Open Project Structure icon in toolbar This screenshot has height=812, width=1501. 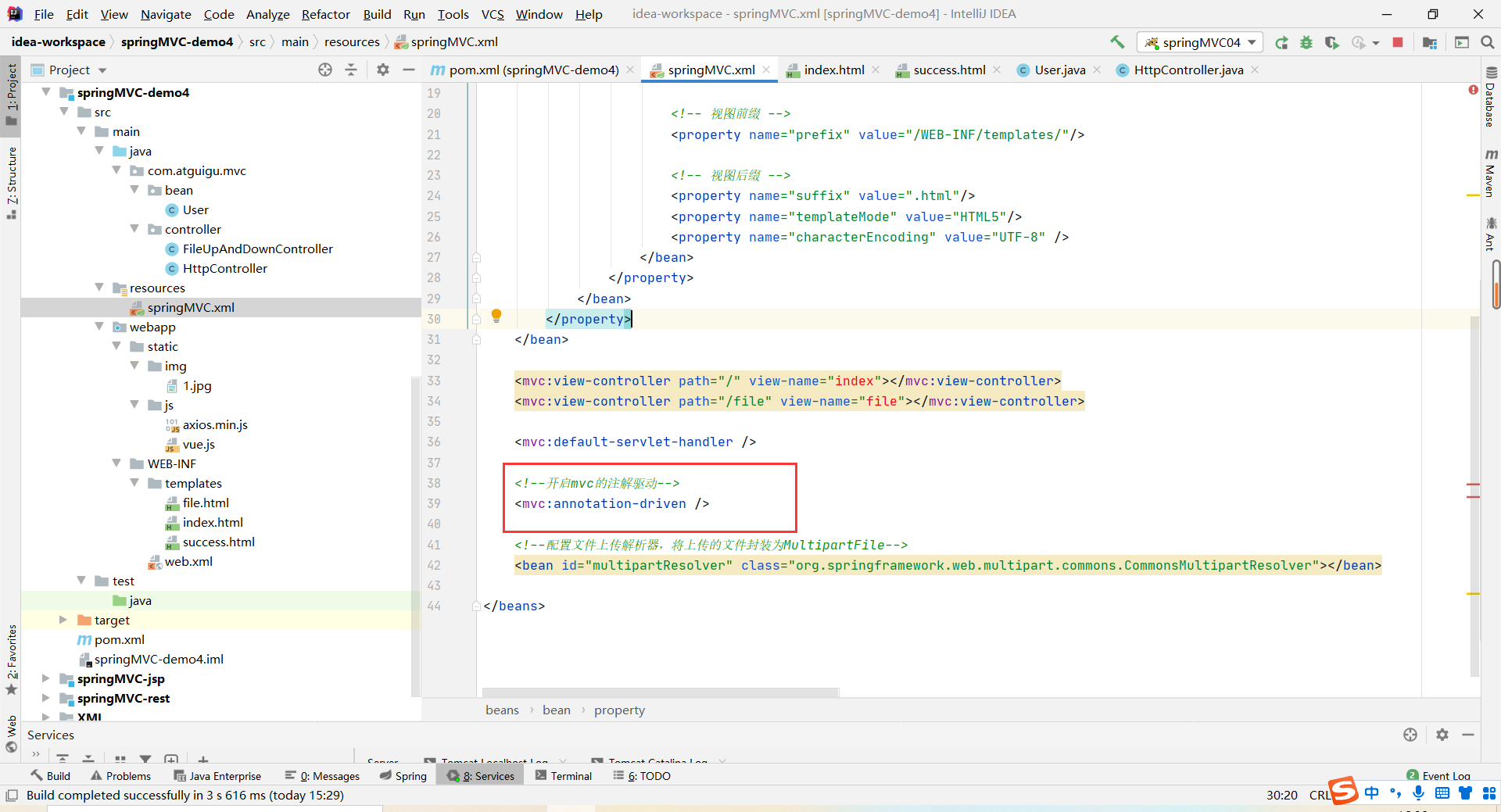1430,43
